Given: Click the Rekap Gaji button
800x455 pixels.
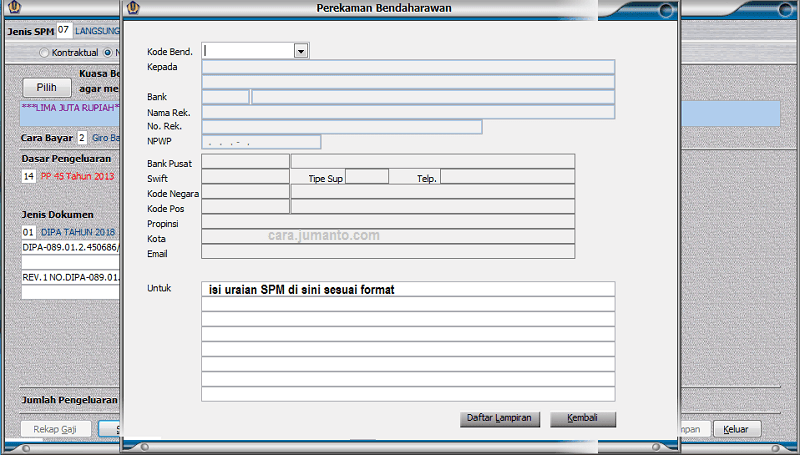Looking at the screenshot, I should coord(55,429).
